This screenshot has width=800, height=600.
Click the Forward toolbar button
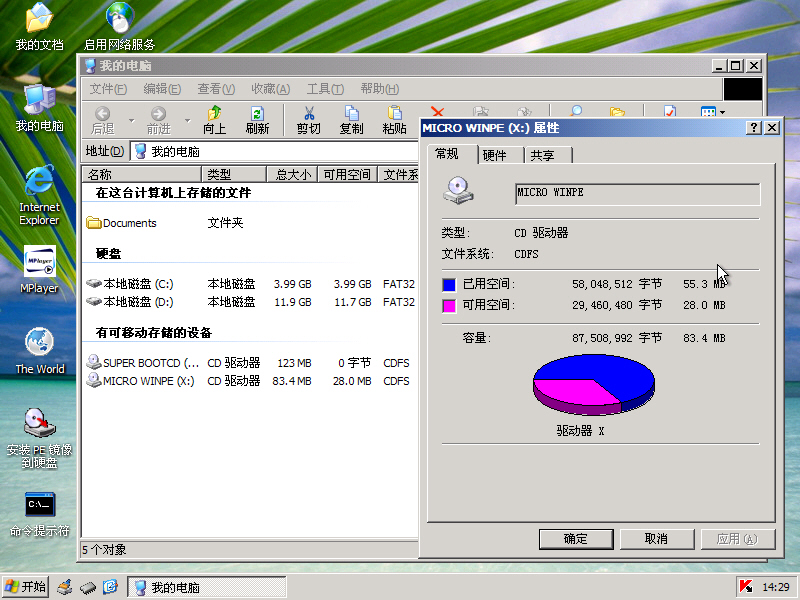click(158, 120)
